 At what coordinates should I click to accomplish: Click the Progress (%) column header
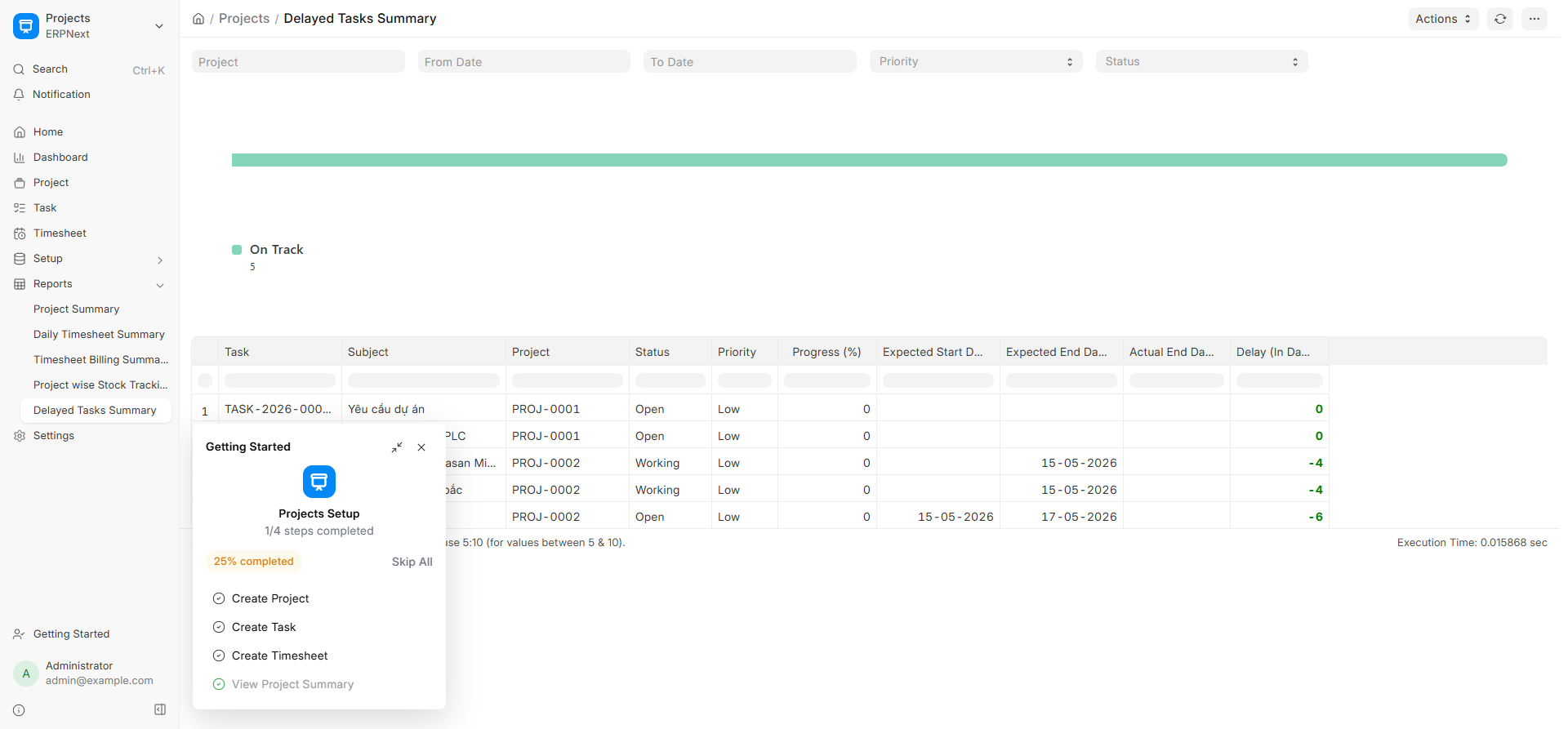pos(826,352)
